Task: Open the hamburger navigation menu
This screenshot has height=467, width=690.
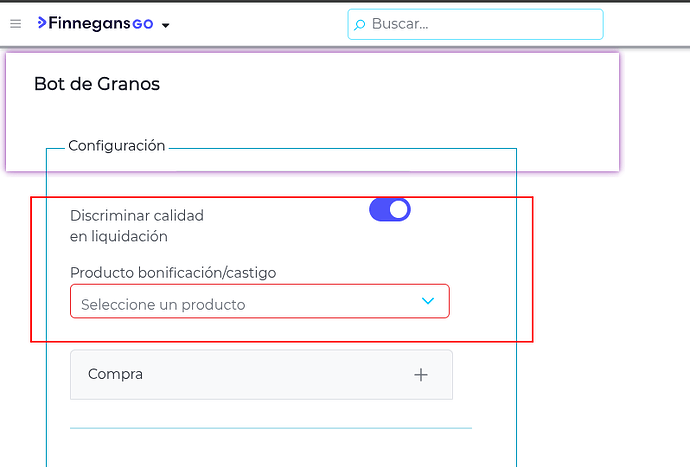Action: tap(15, 24)
